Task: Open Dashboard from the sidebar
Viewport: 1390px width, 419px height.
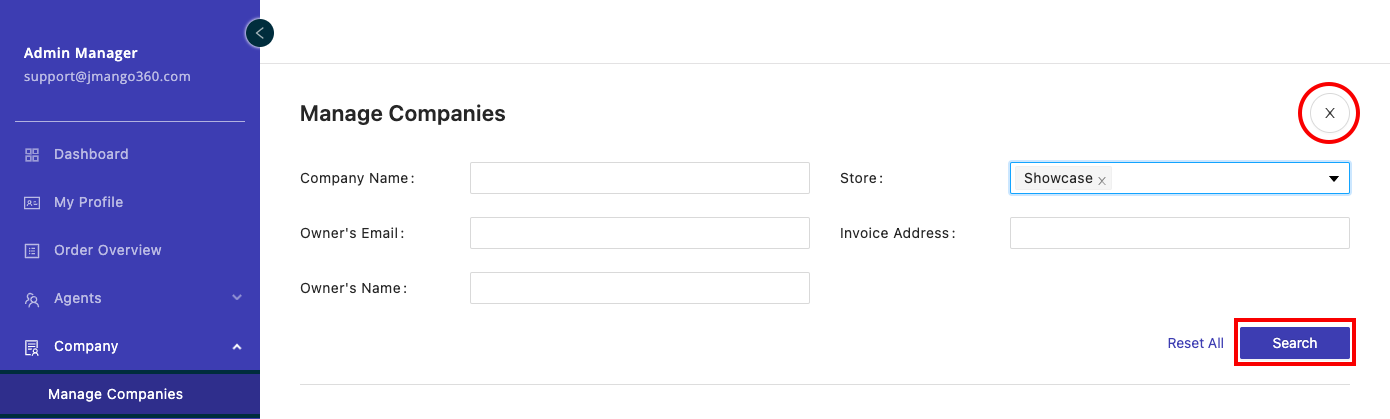Action: pyautogui.click(x=91, y=154)
